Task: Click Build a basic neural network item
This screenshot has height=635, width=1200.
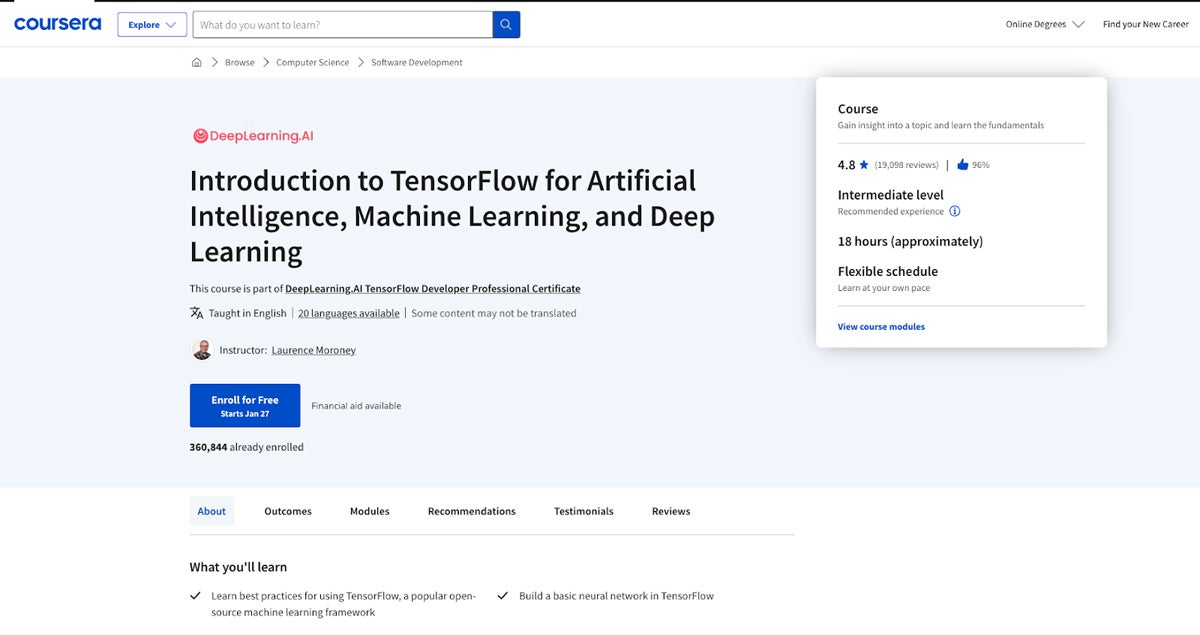Action: pos(616,596)
